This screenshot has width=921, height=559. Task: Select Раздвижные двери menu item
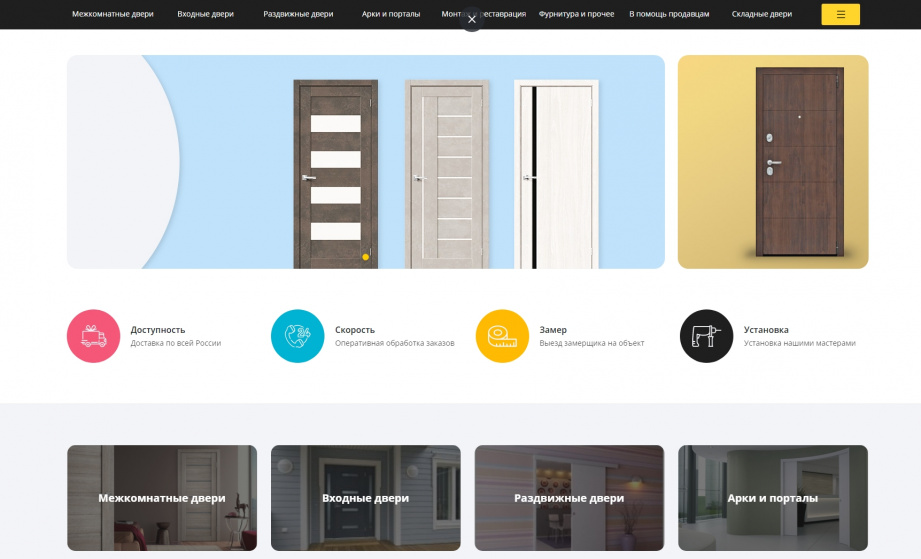[298, 14]
